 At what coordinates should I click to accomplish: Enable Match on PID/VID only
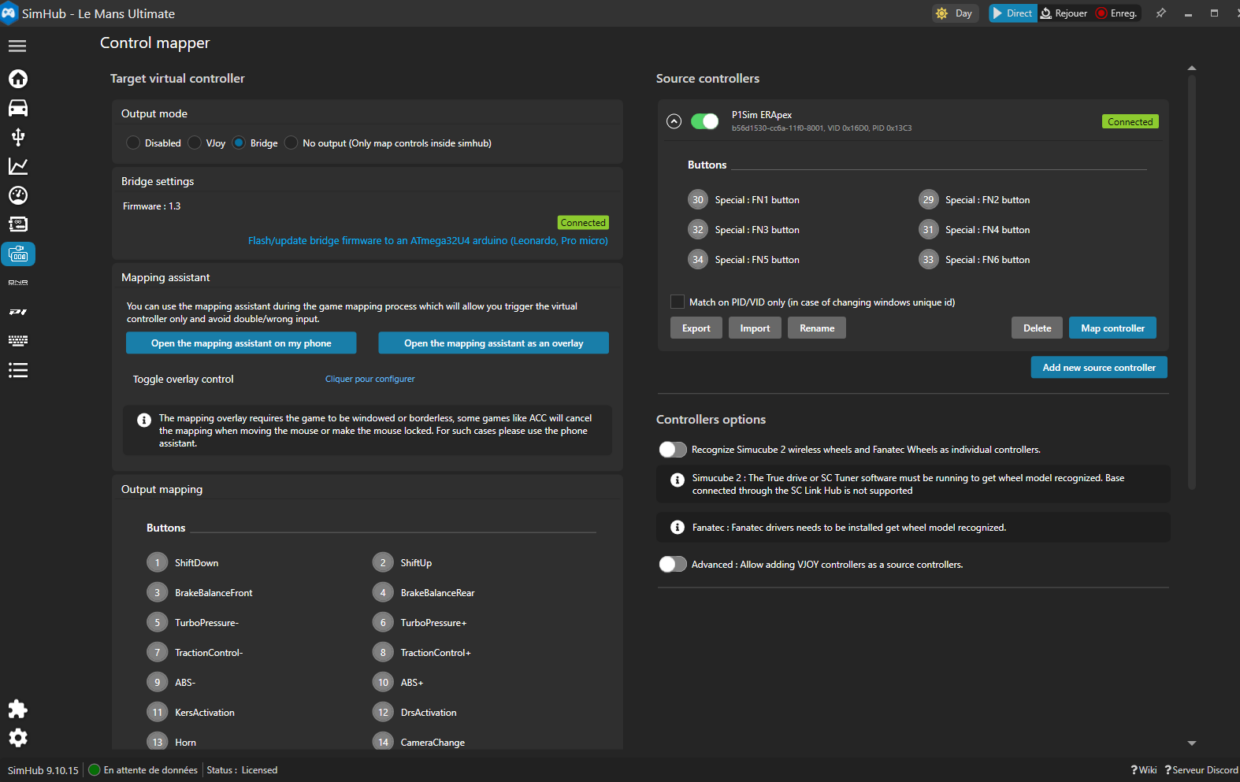tap(676, 301)
